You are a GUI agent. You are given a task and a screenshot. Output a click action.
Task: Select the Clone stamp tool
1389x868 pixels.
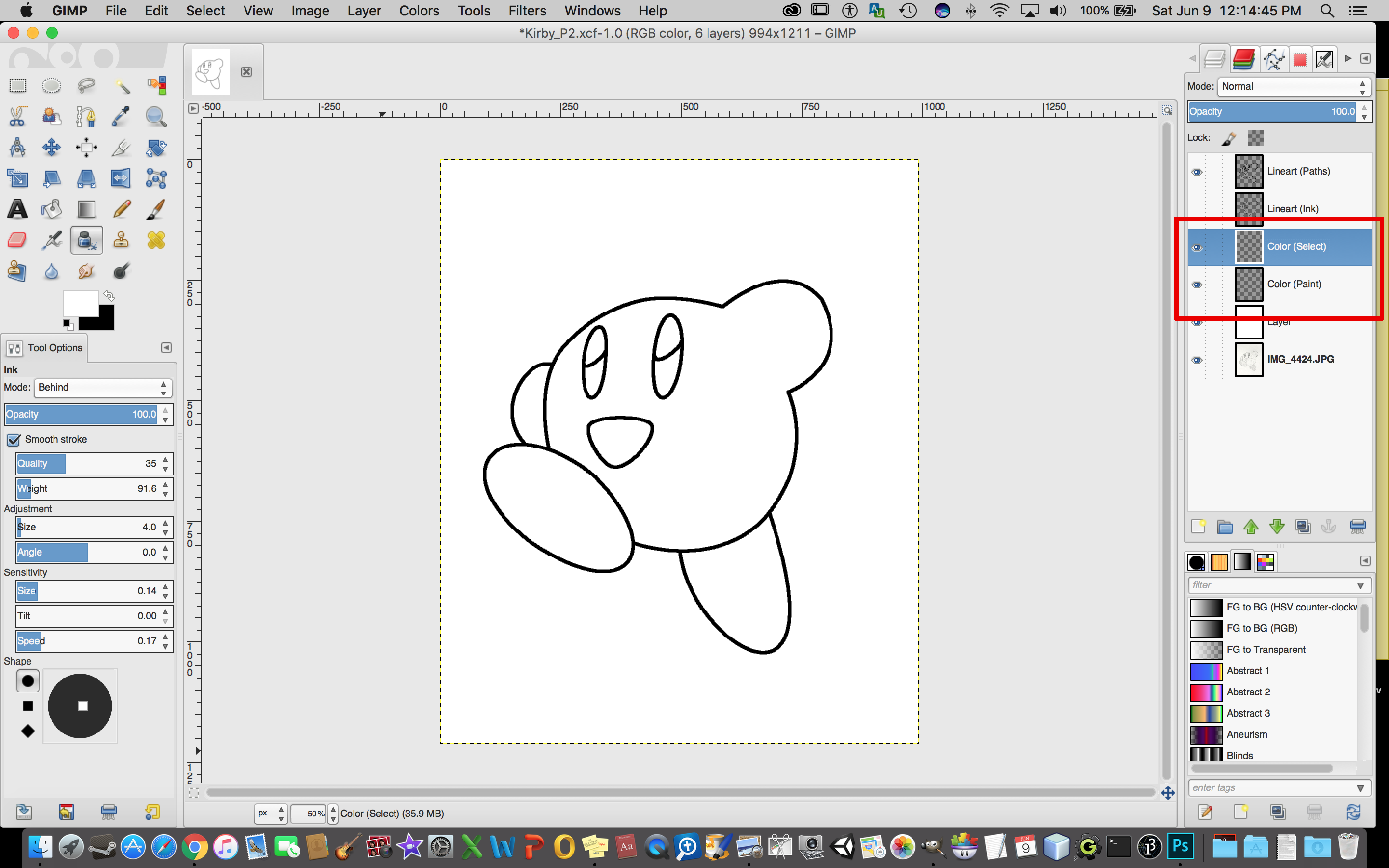[x=121, y=240]
